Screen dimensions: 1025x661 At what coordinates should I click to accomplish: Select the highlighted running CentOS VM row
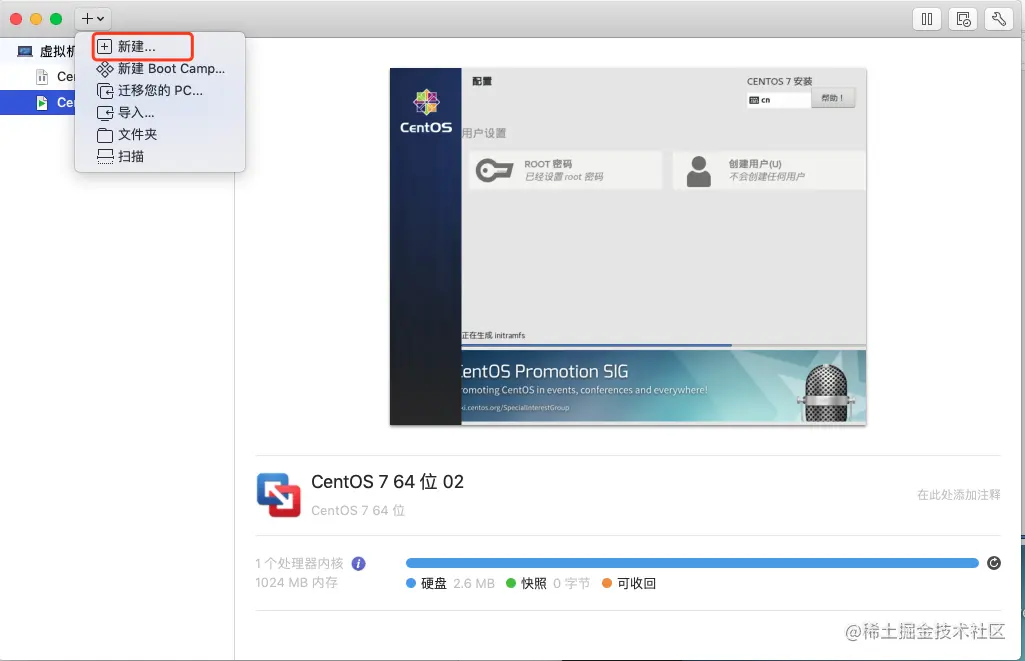pos(38,103)
